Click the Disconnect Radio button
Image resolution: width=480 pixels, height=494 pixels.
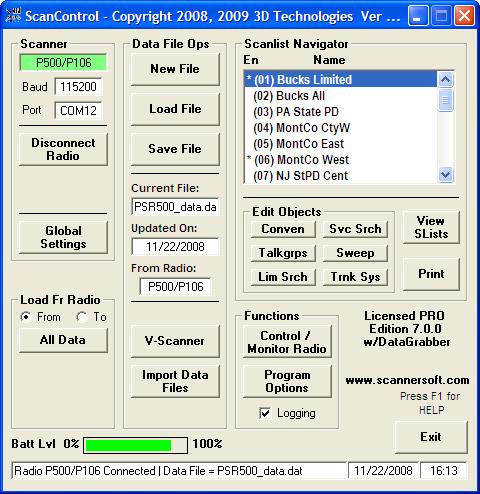tap(63, 149)
